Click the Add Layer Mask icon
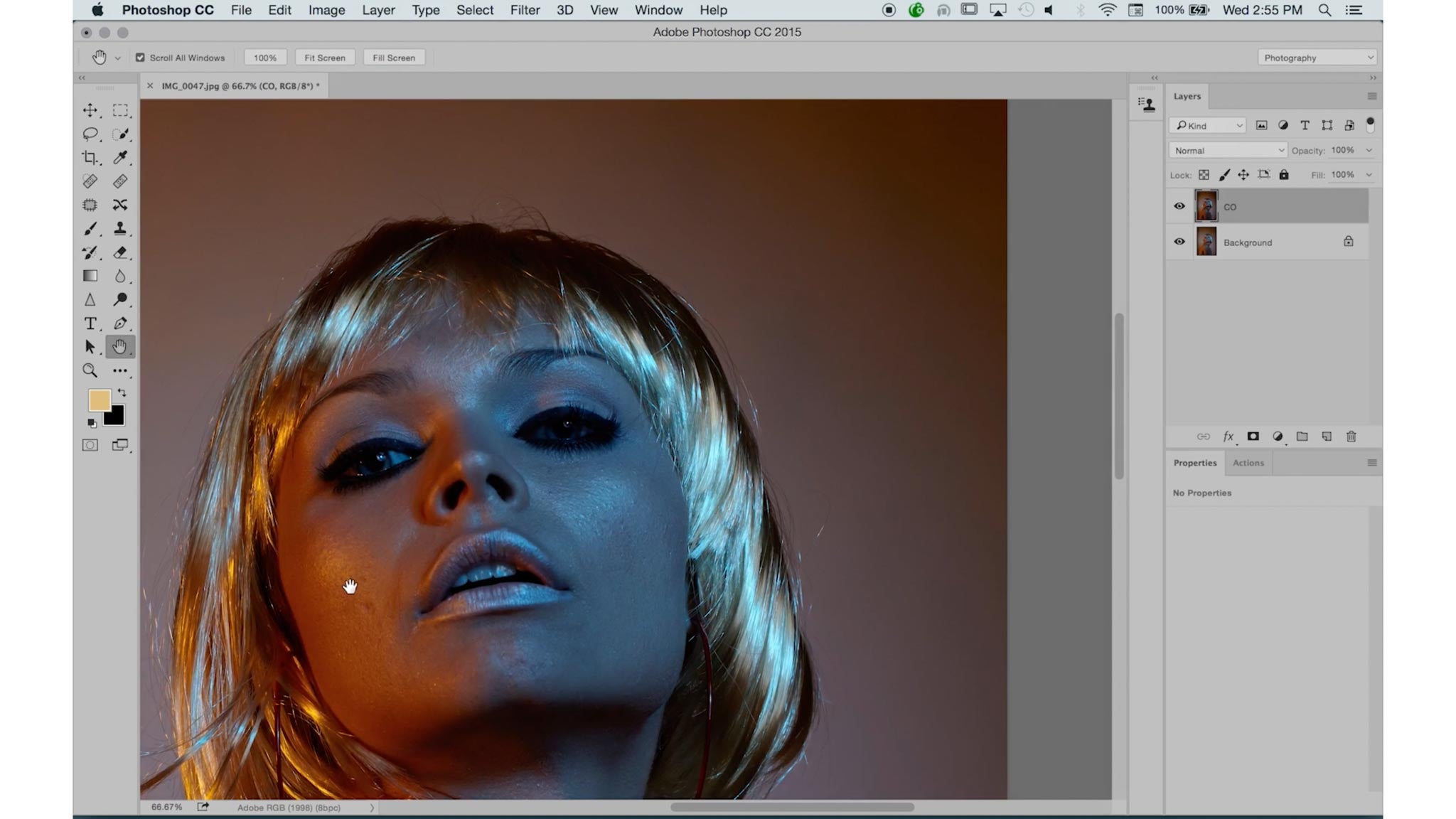1456x819 pixels. 1254,437
